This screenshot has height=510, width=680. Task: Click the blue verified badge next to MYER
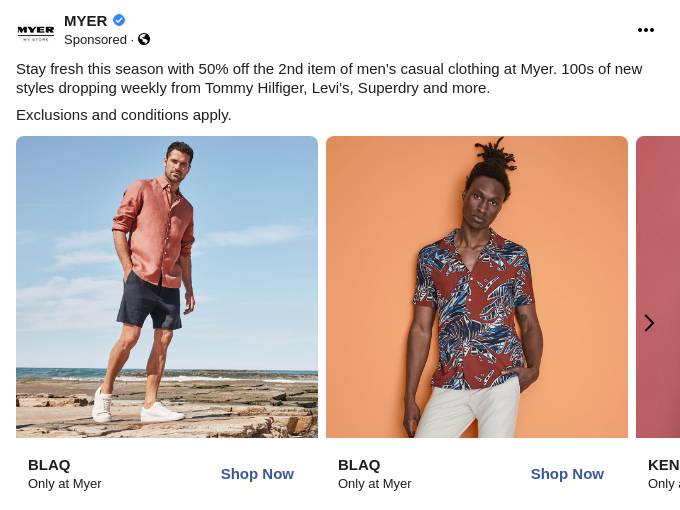tap(119, 20)
